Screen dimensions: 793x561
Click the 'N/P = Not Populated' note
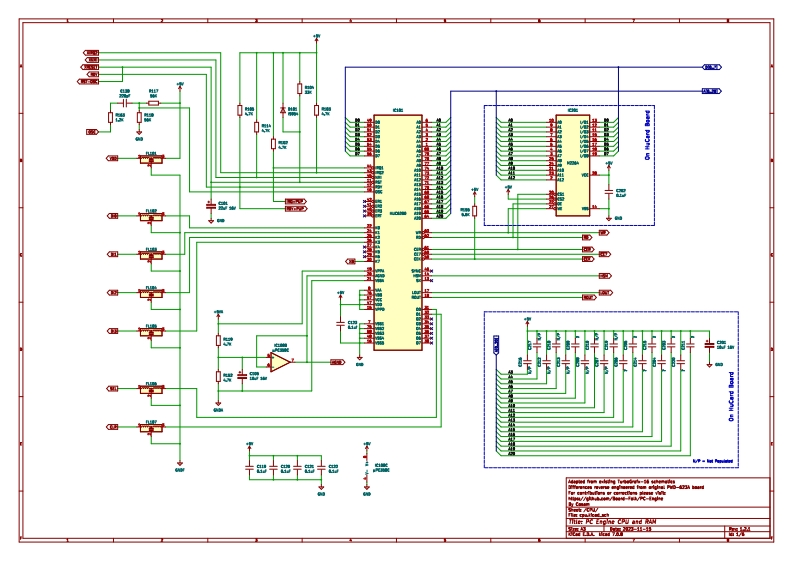point(711,460)
